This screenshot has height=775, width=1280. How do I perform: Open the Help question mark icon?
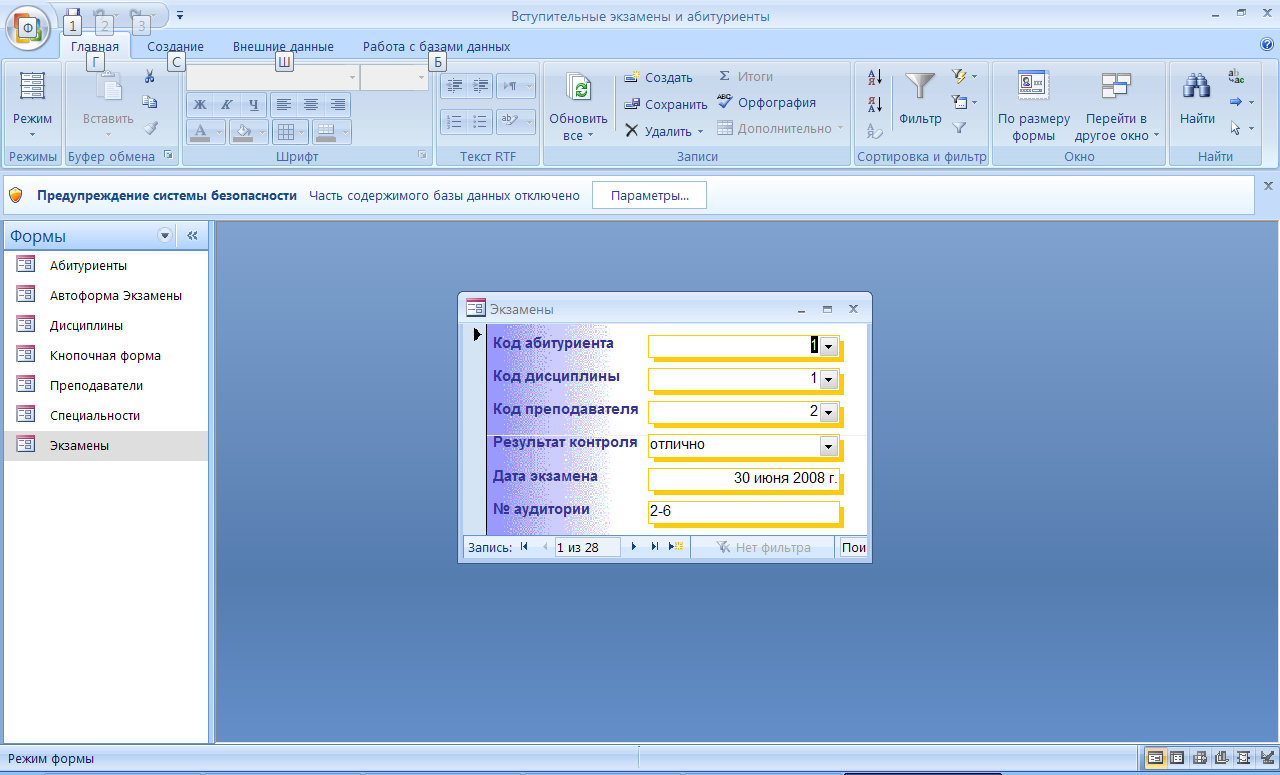tap(1267, 45)
